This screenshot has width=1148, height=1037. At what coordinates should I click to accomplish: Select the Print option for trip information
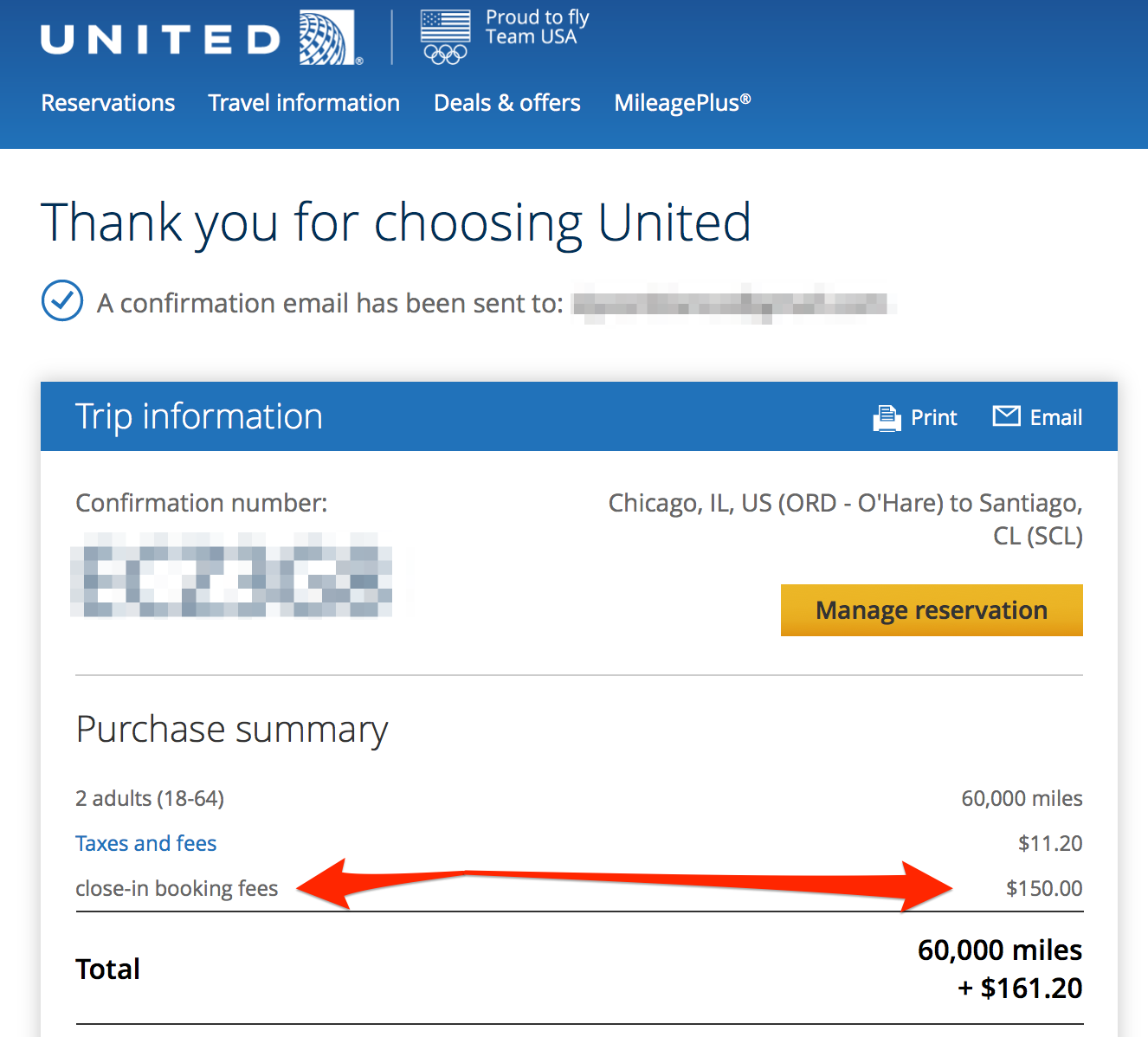tap(934, 417)
